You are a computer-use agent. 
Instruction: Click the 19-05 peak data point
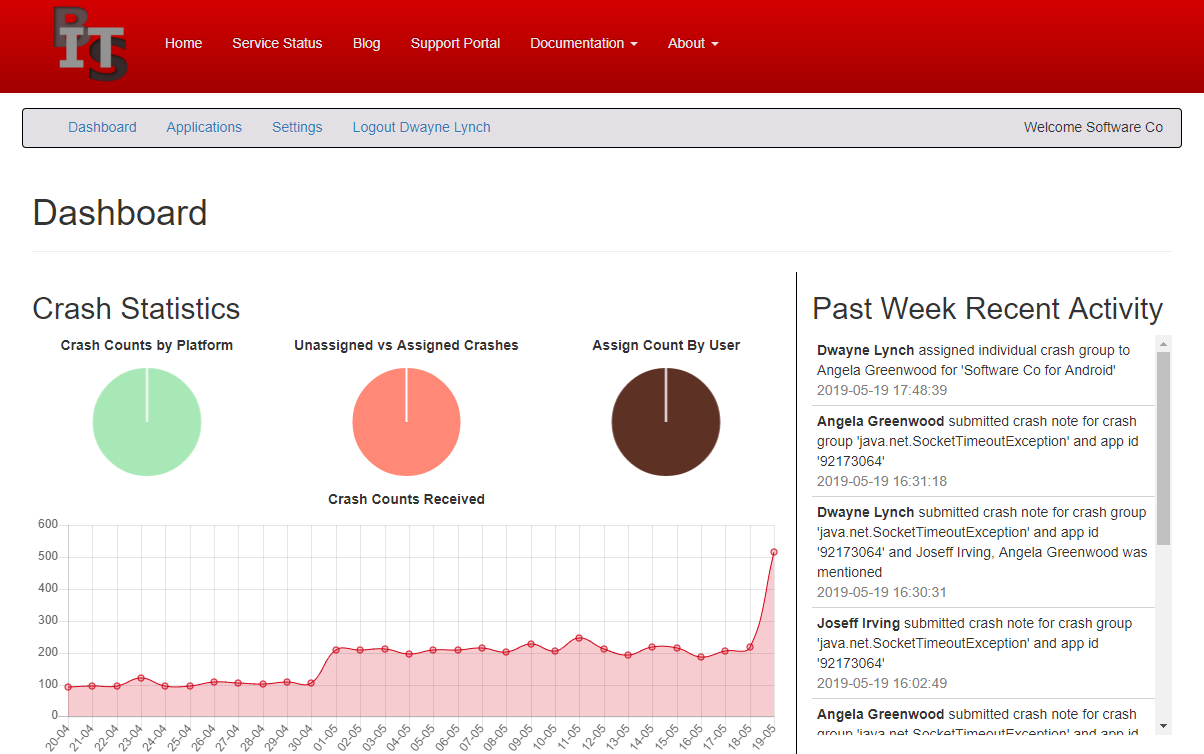(773, 552)
